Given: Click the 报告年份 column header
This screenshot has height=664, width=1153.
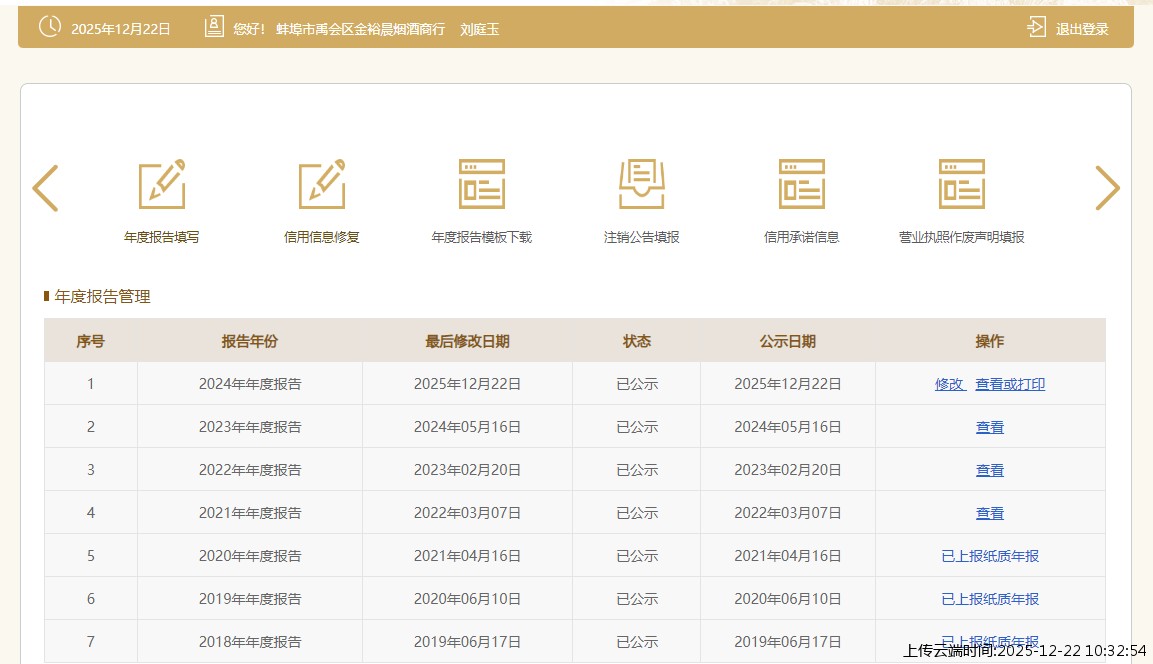Looking at the screenshot, I should [x=249, y=341].
